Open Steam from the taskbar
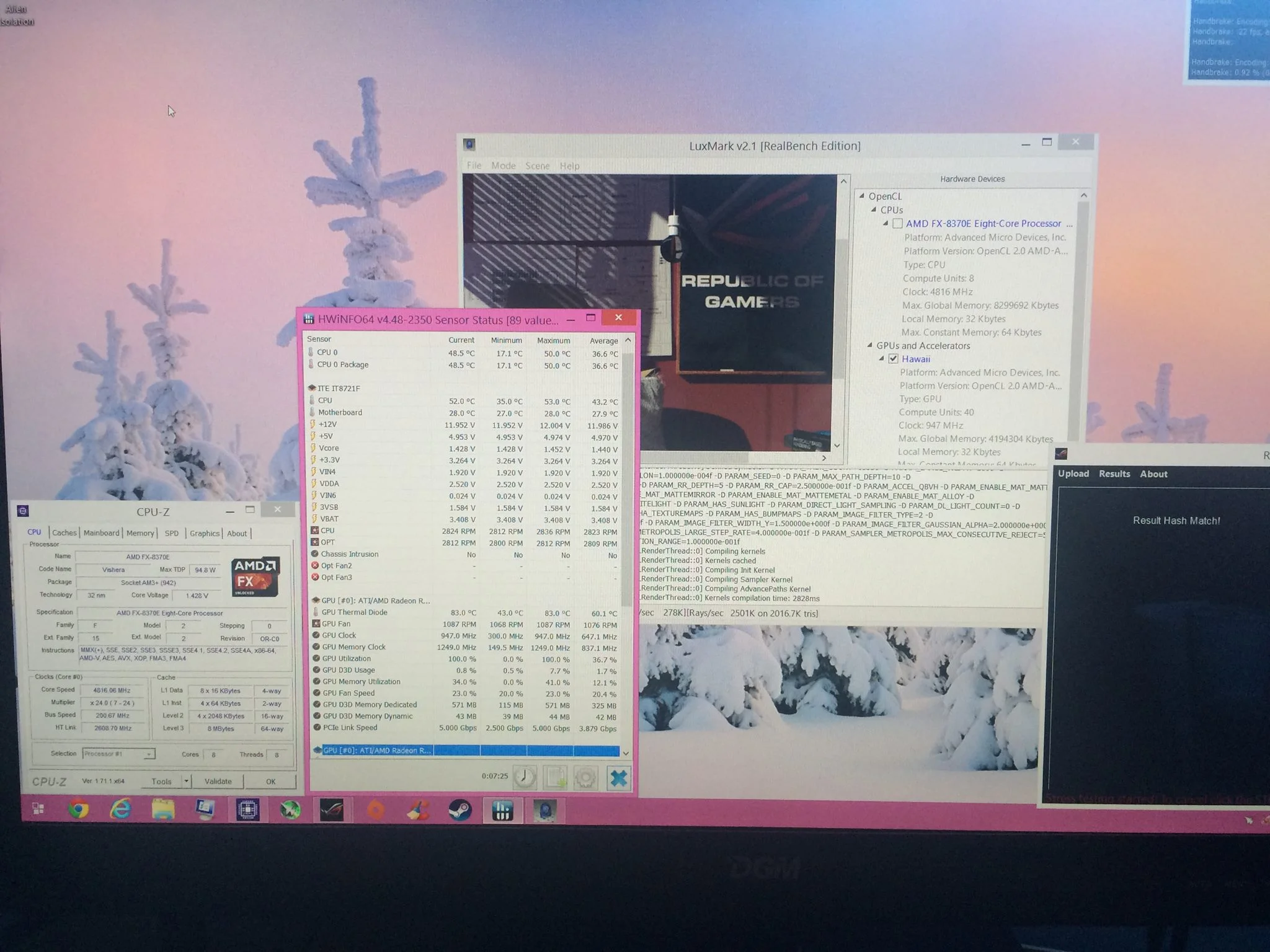 [x=460, y=810]
